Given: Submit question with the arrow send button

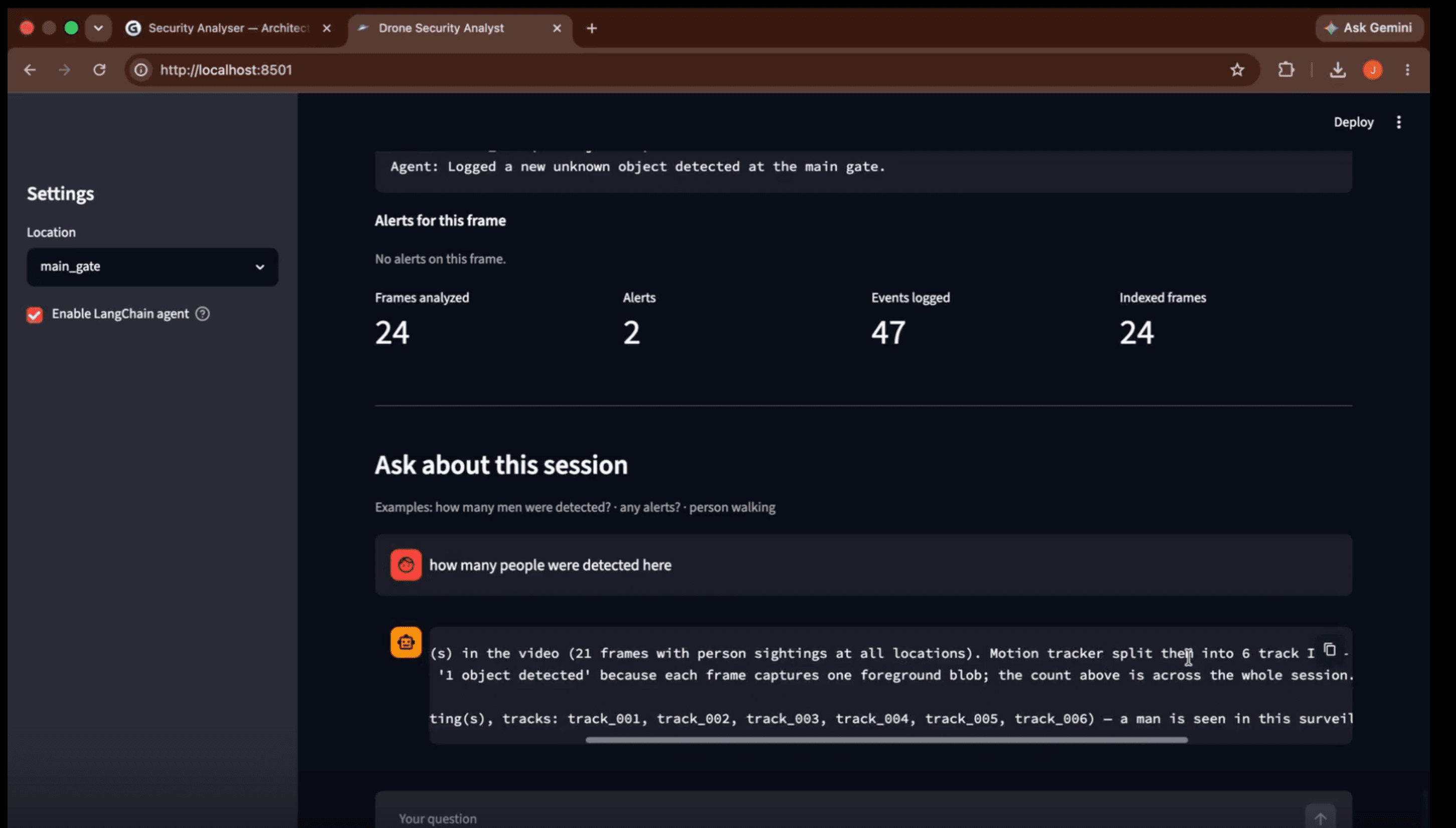Looking at the screenshot, I should (x=1320, y=818).
